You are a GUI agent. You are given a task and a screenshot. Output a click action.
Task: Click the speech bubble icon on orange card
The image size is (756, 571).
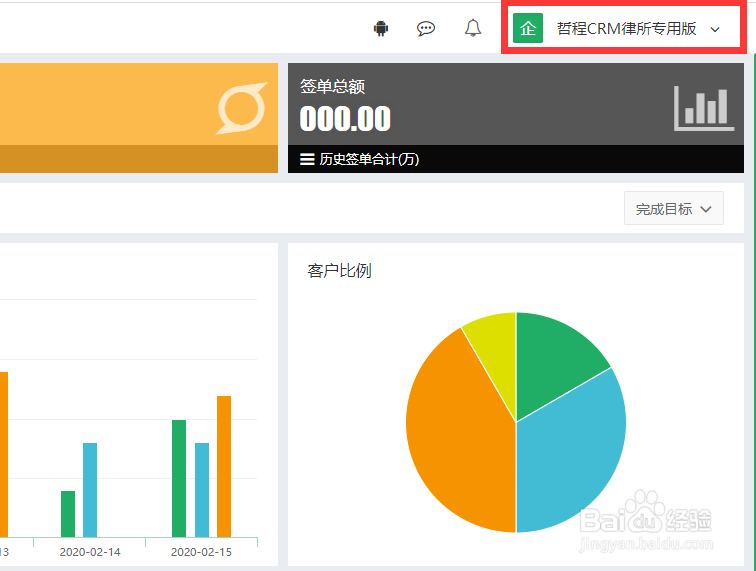(x=242, y=109)
